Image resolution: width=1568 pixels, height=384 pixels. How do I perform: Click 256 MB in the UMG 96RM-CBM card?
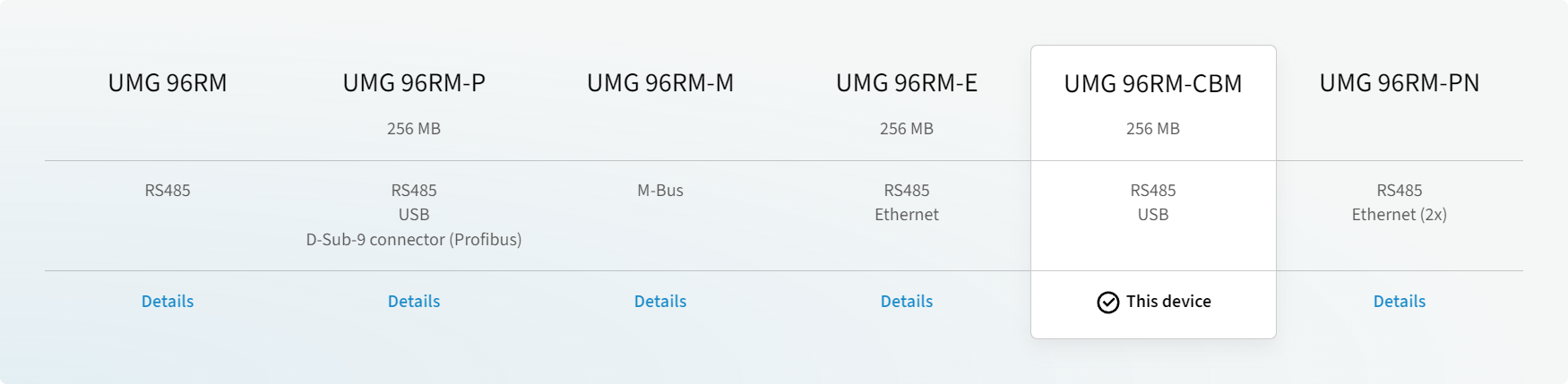tap(1153, 129)
